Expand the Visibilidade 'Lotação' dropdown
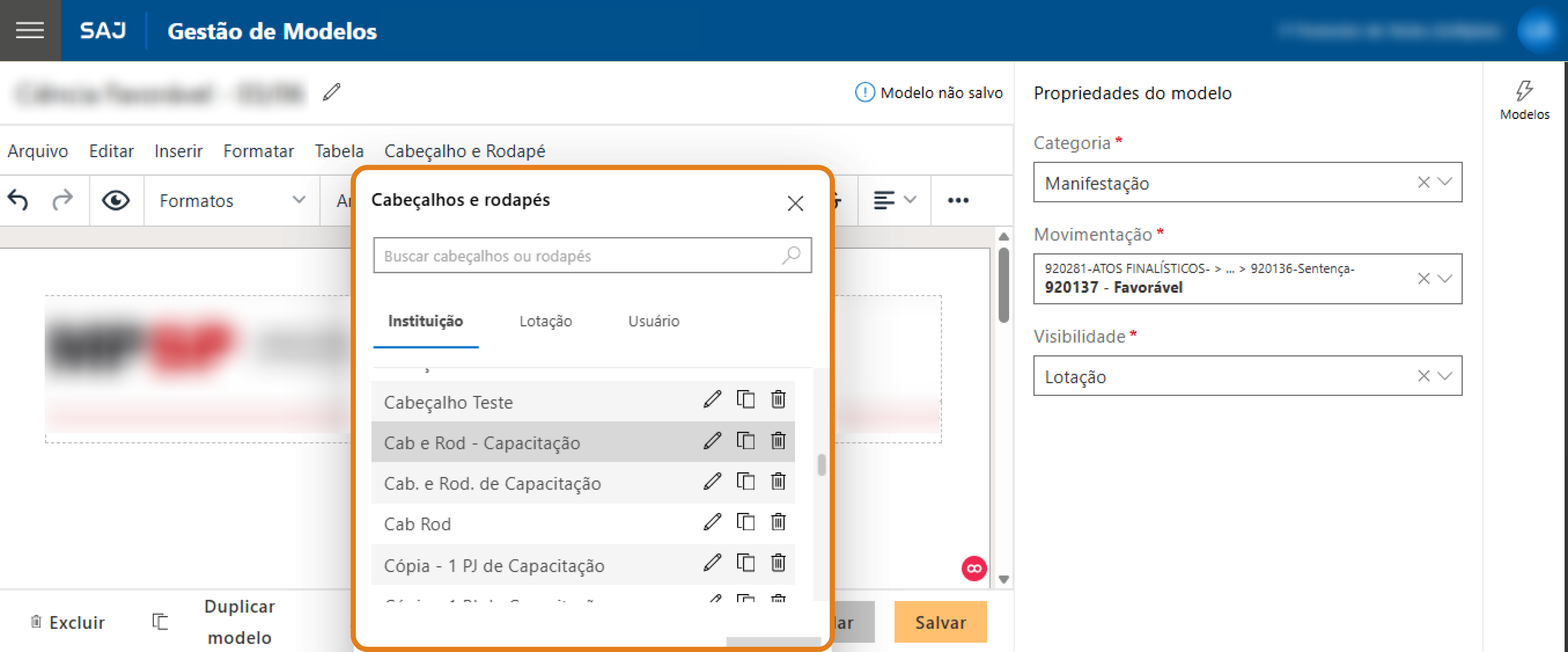Viewport: 1568px width, 652px height. (x=1445, y=376)
